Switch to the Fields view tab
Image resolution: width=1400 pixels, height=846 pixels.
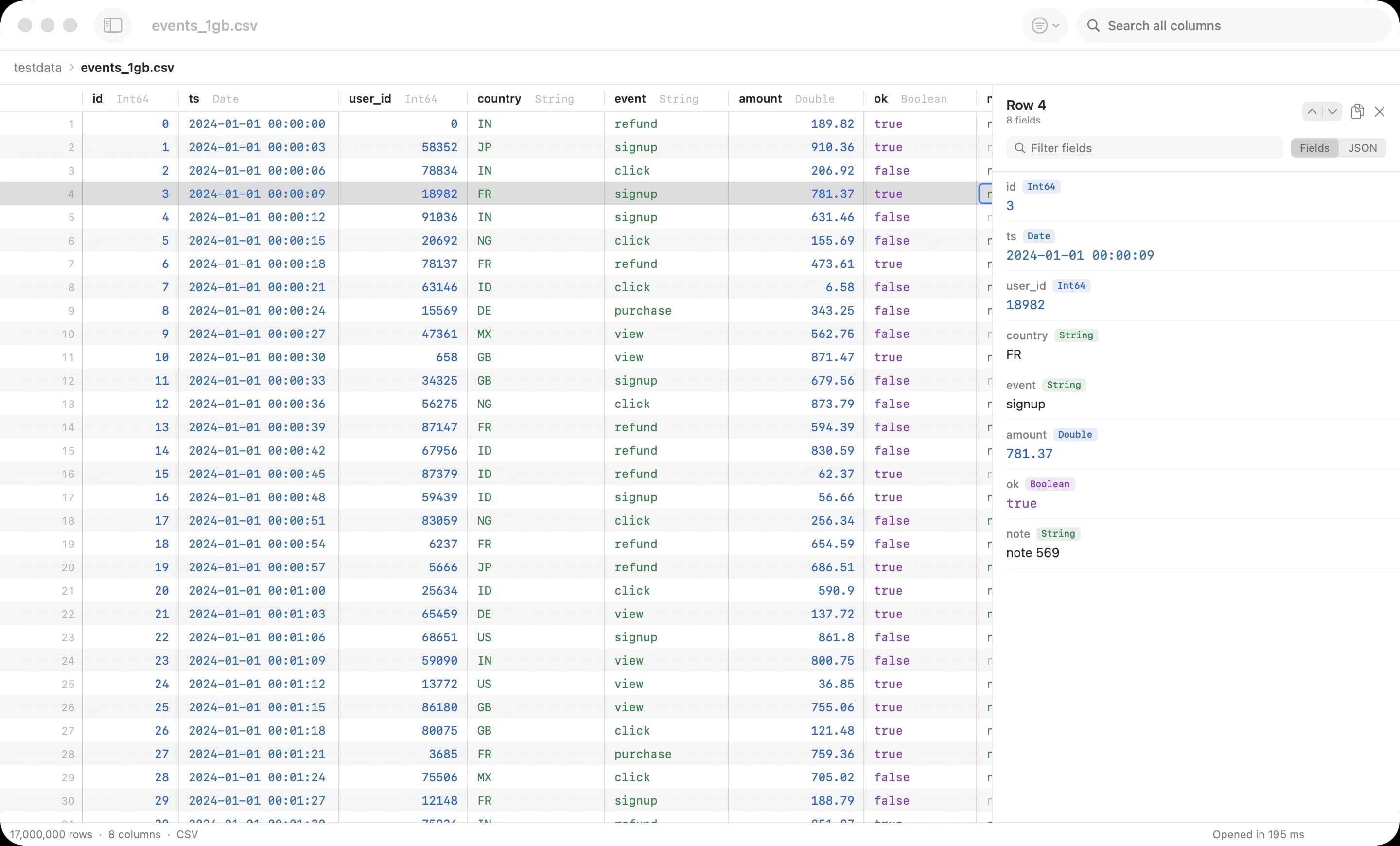1314,148
